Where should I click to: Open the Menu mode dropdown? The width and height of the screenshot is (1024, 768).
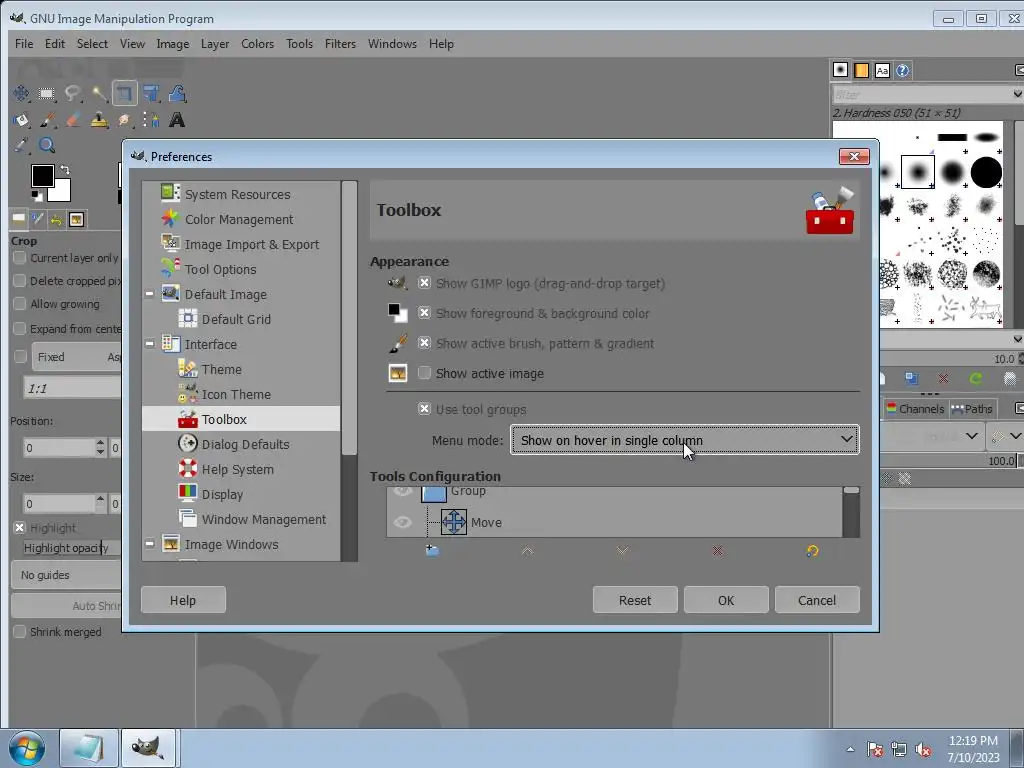(x=684, y=440)
